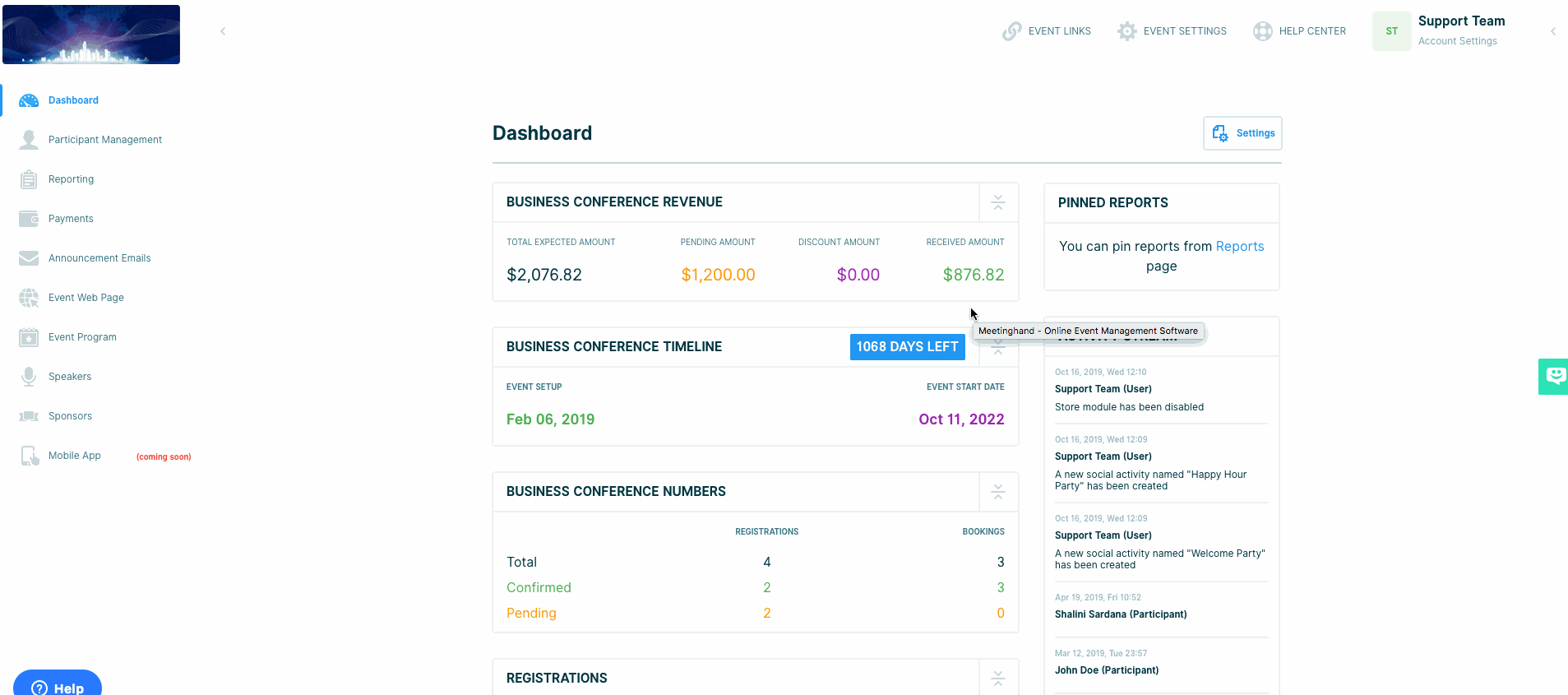
Task: Click the Sponsors icon in sidebar
Action: click(29, 416)
